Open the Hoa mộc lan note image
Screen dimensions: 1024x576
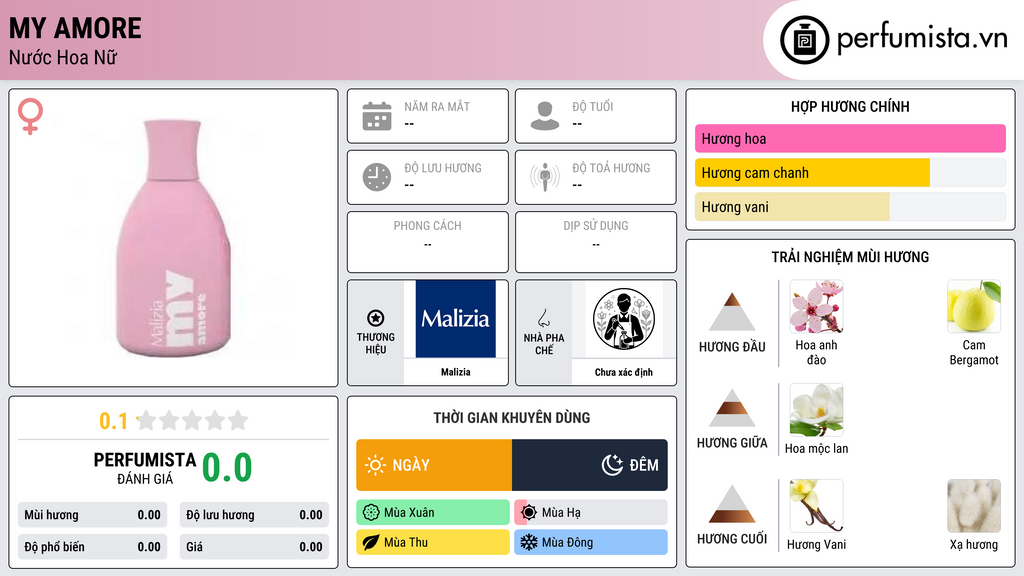click(816, 410)
